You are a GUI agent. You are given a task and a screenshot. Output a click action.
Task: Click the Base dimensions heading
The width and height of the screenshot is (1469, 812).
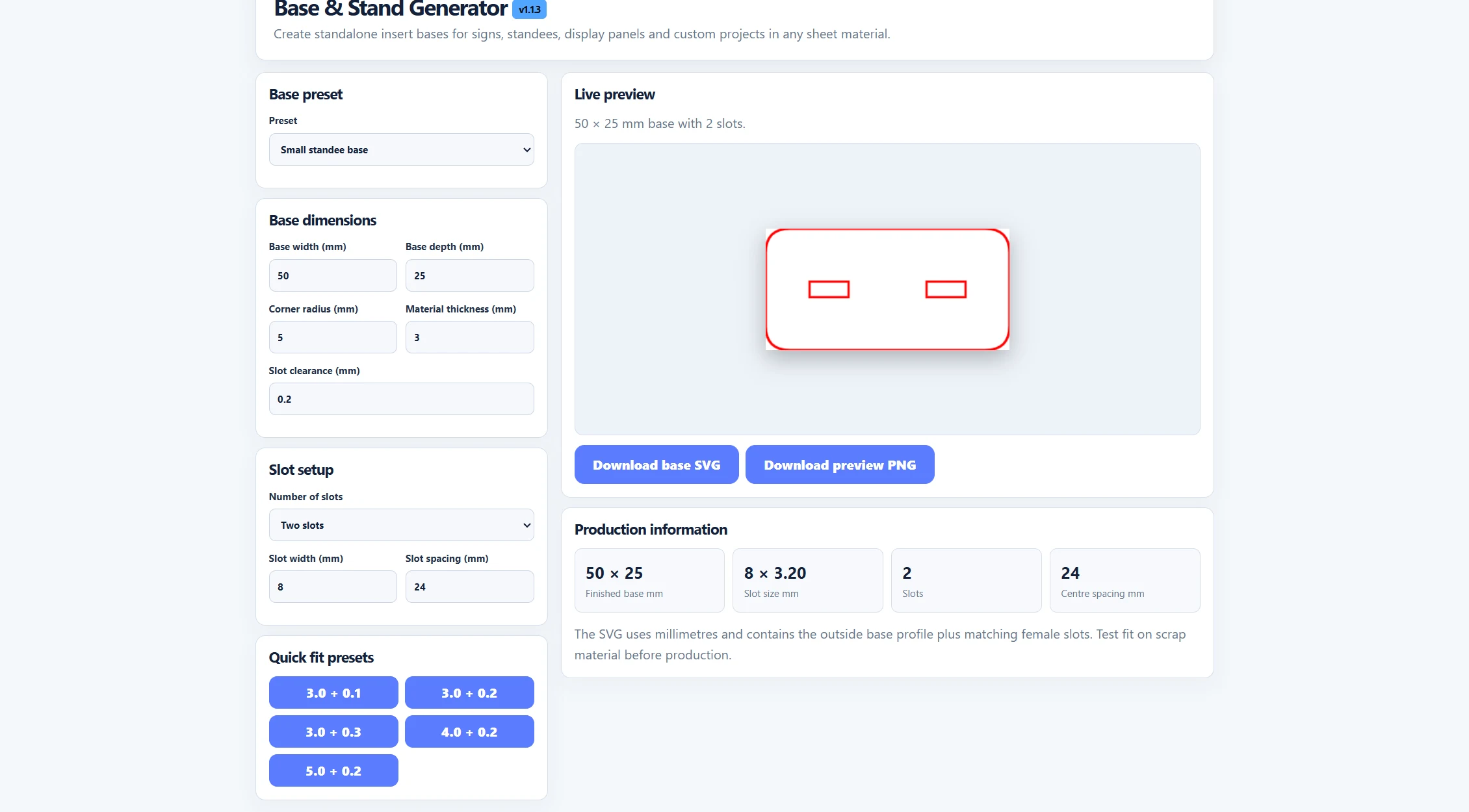pyautogui.click(x=322, y=220)
